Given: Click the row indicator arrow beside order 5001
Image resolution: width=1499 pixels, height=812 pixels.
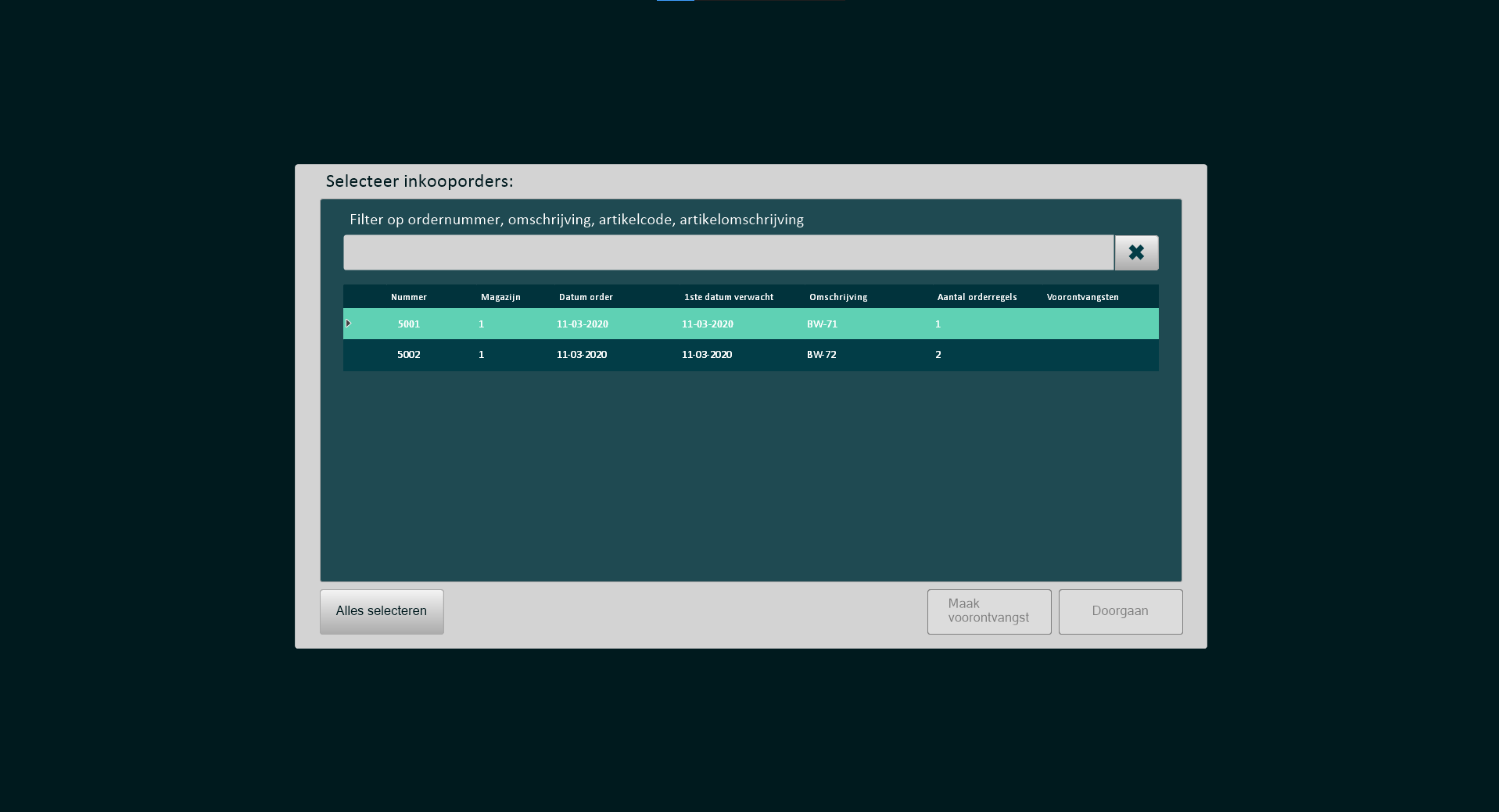Looking at the screenshot, I should point(349,324).
